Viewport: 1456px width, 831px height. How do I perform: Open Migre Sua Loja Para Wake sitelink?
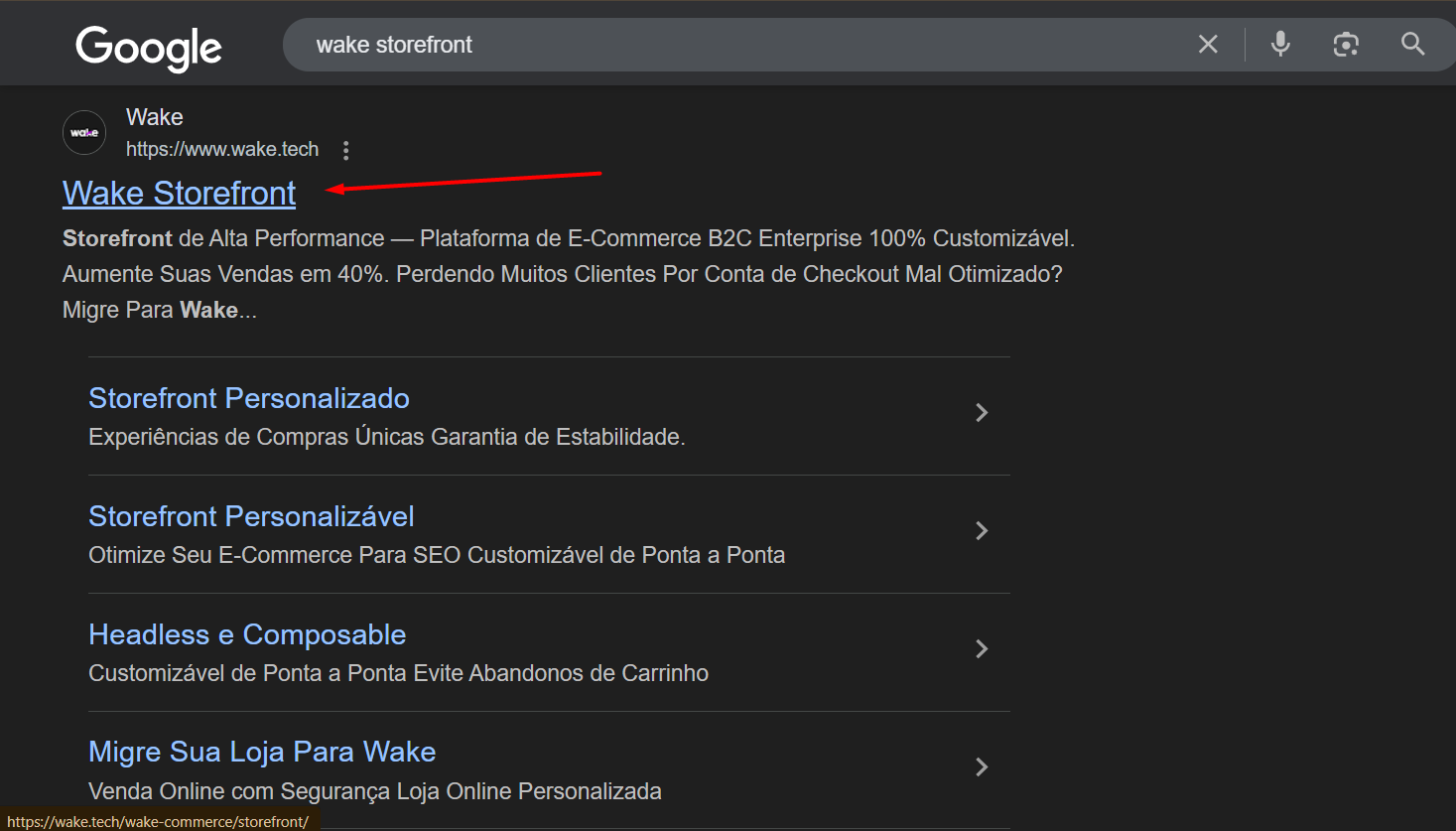click(x=262, y=752)
